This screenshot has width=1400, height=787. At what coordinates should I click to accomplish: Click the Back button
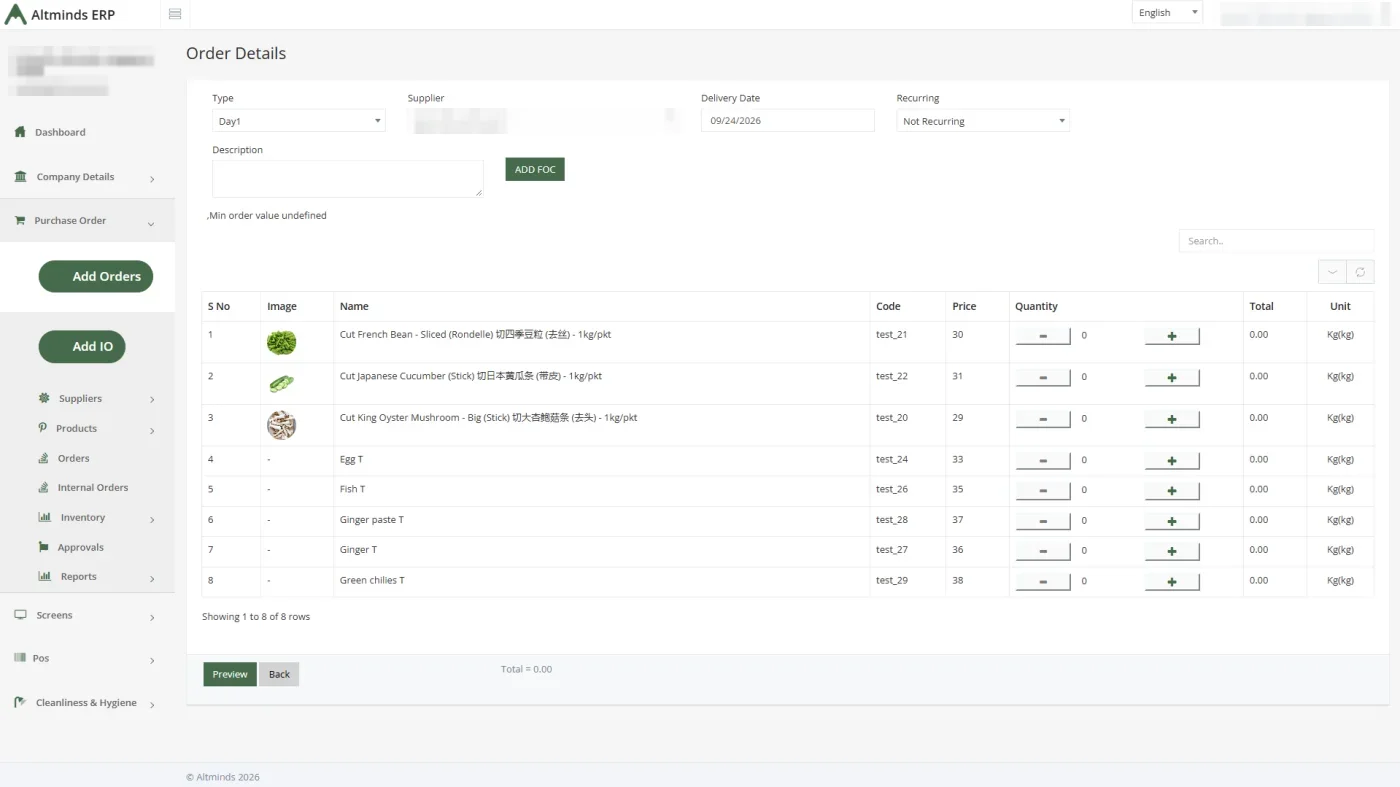coord(279,674)
